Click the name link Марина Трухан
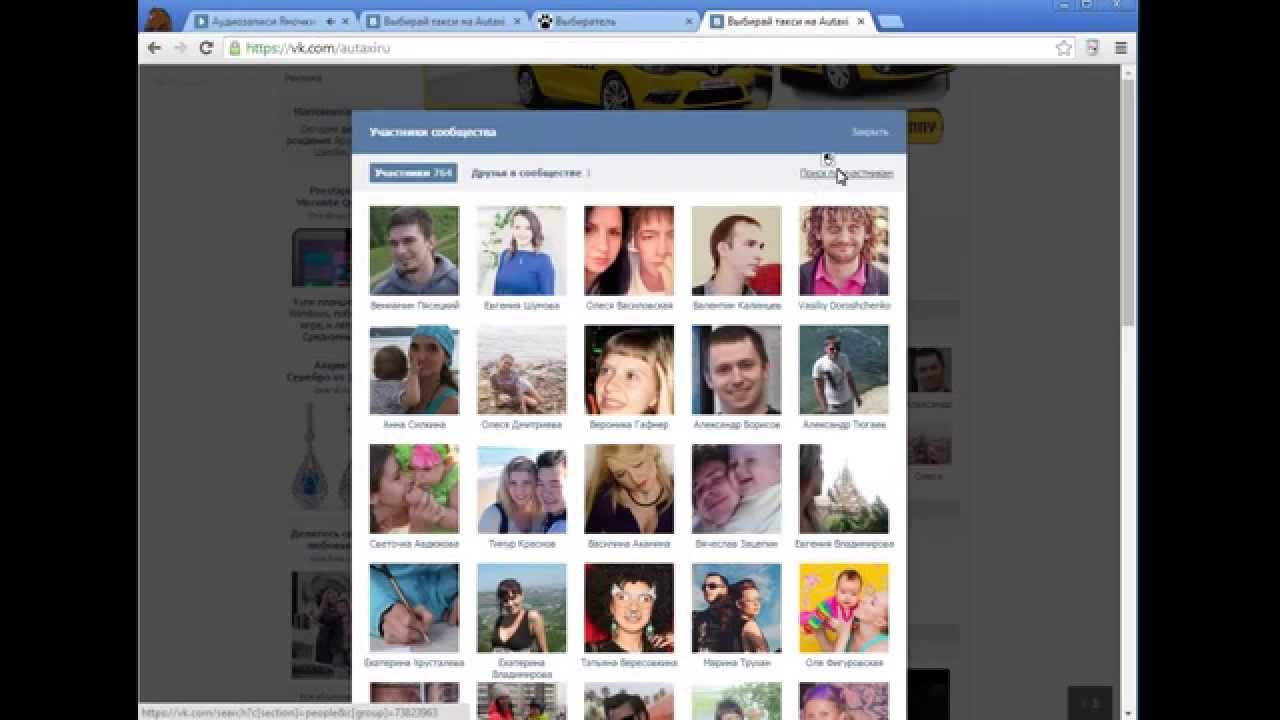 click(x=736, y=663)
